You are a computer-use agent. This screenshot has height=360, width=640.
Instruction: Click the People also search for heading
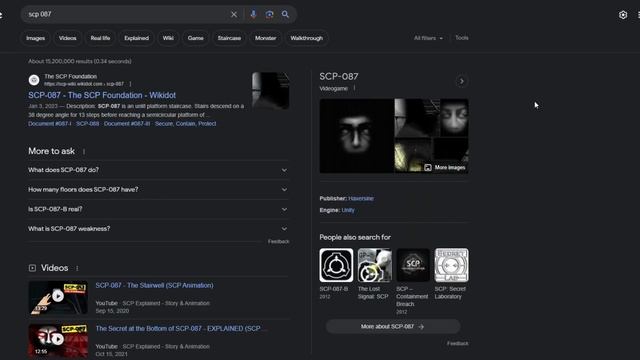[x=355, y=237]
